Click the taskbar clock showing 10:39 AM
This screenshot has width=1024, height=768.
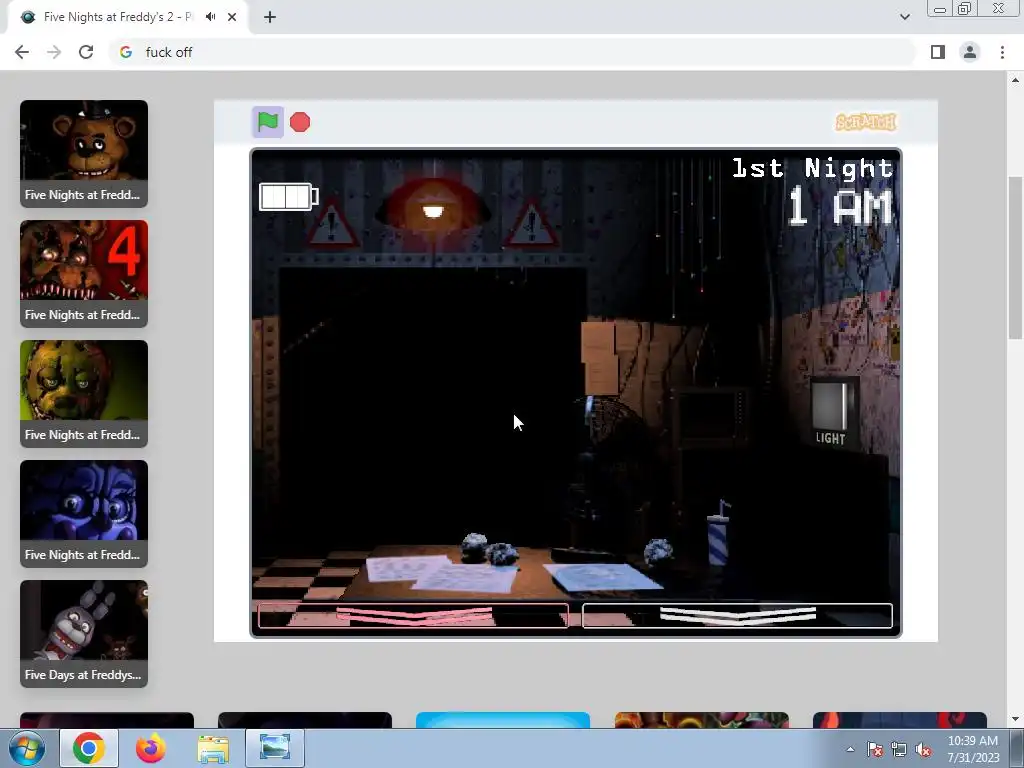click(x=973, y=749)
